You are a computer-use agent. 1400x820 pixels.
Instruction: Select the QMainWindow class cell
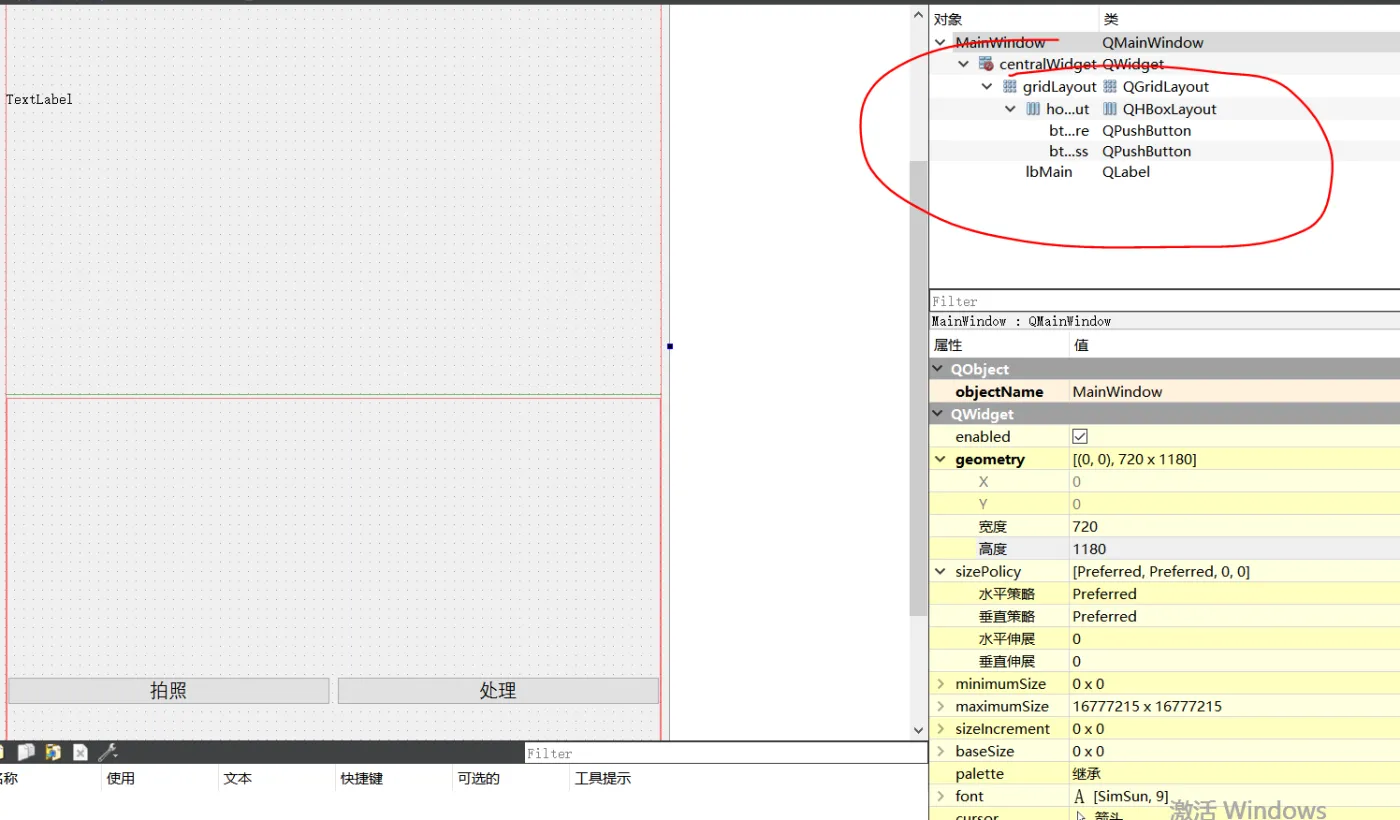point(1153,43)
